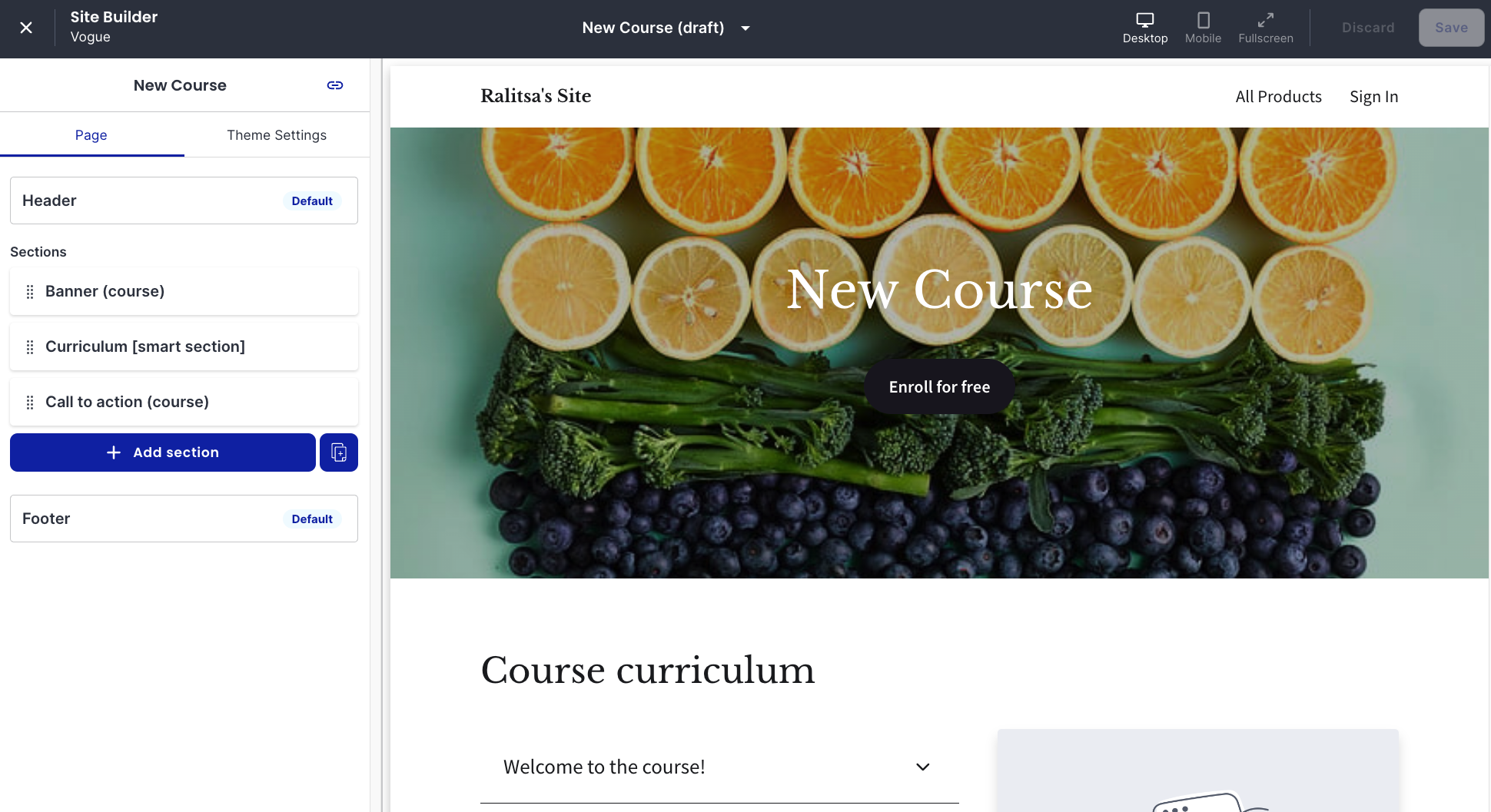Click the Default badge on Header

pos(312,201)
